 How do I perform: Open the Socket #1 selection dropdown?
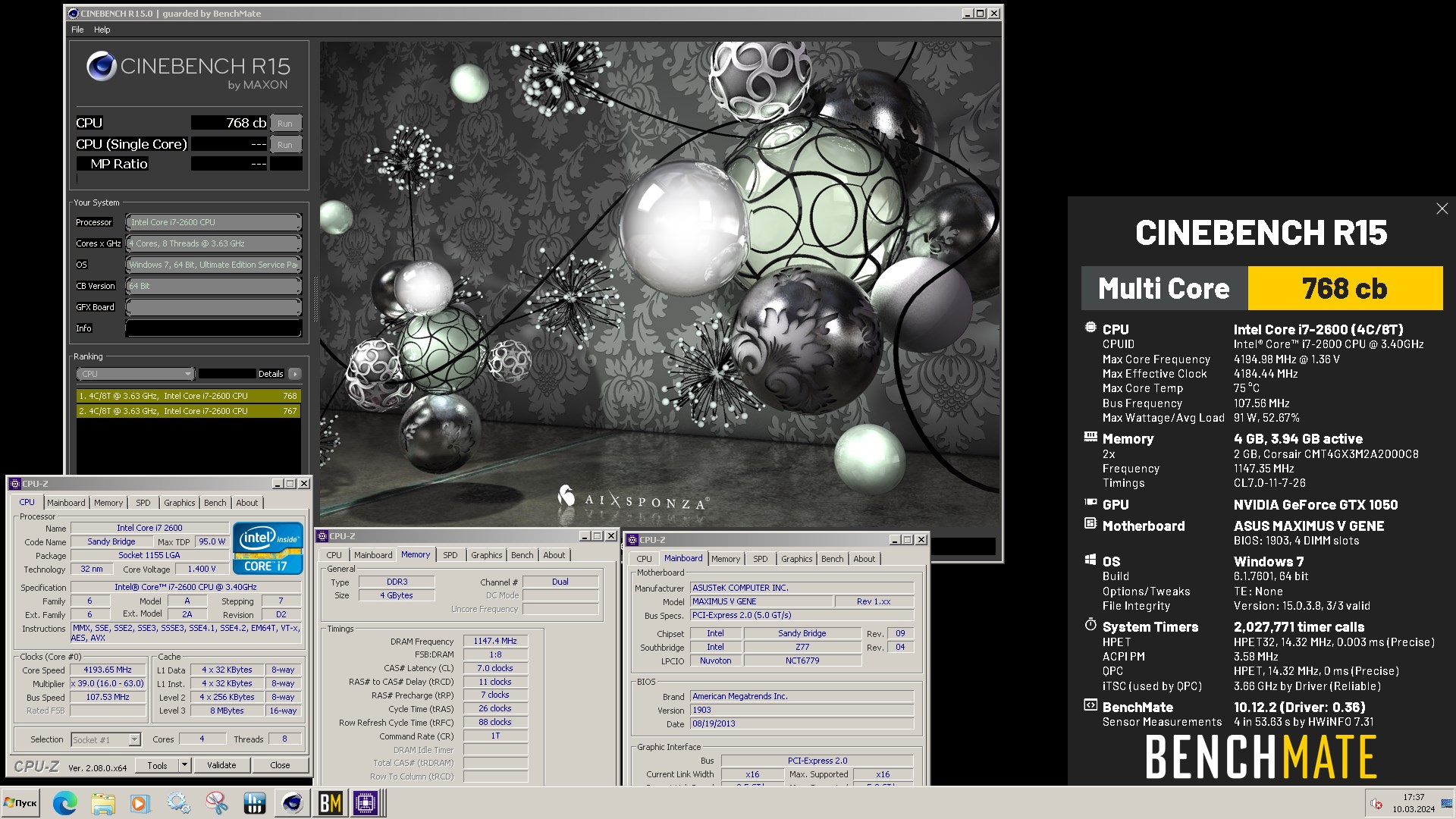[105, 739]
